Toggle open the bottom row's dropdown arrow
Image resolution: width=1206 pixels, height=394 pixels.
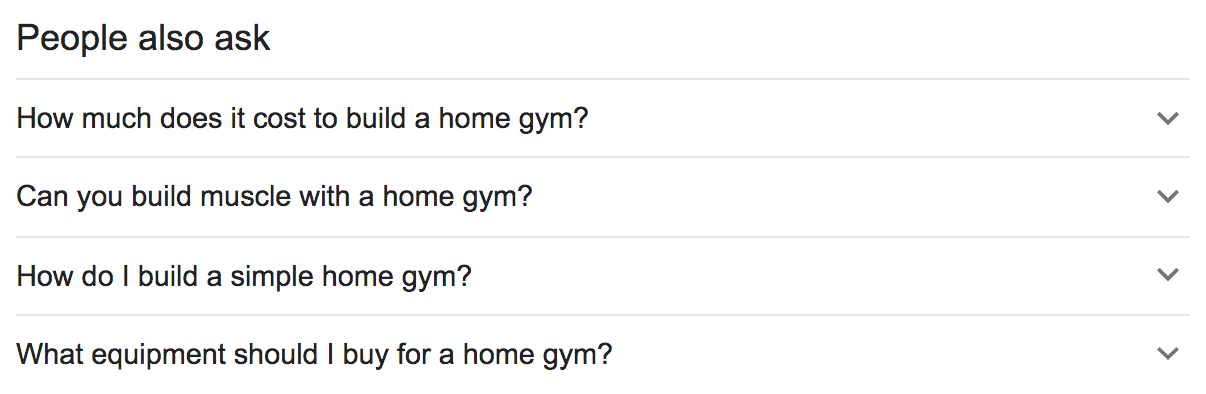[1167, 353]
